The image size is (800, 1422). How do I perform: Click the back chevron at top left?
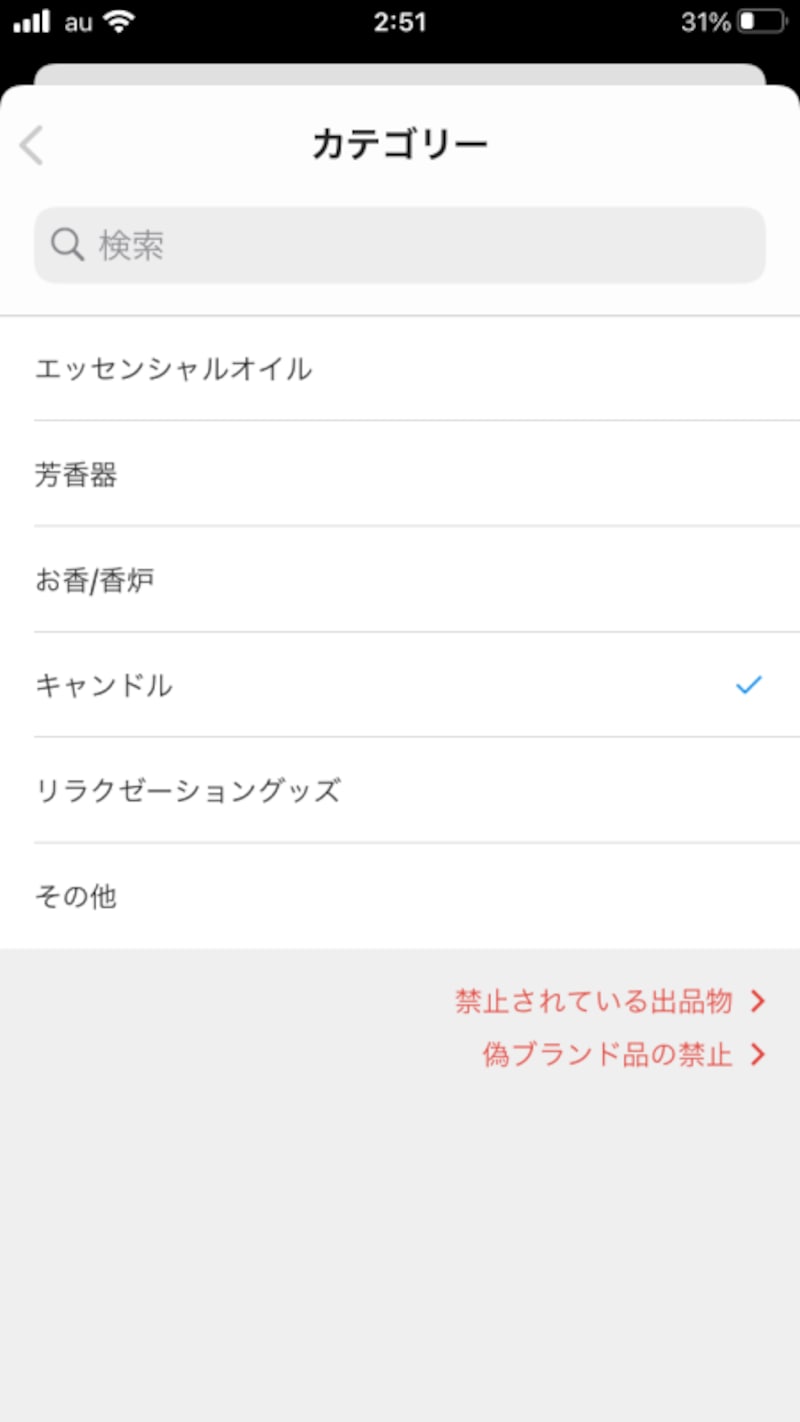32,145
